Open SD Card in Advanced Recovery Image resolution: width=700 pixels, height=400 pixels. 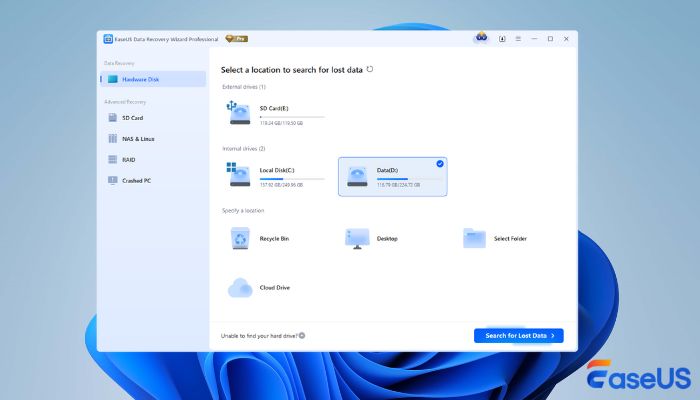pyautogui.click(x=132, y=117)
